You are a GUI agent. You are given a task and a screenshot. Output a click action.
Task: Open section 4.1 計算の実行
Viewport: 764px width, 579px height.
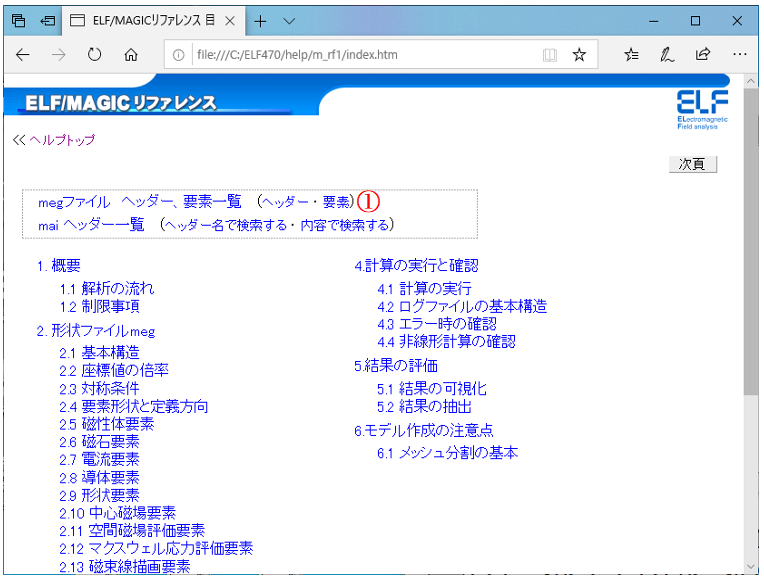(x=424, y=289)
